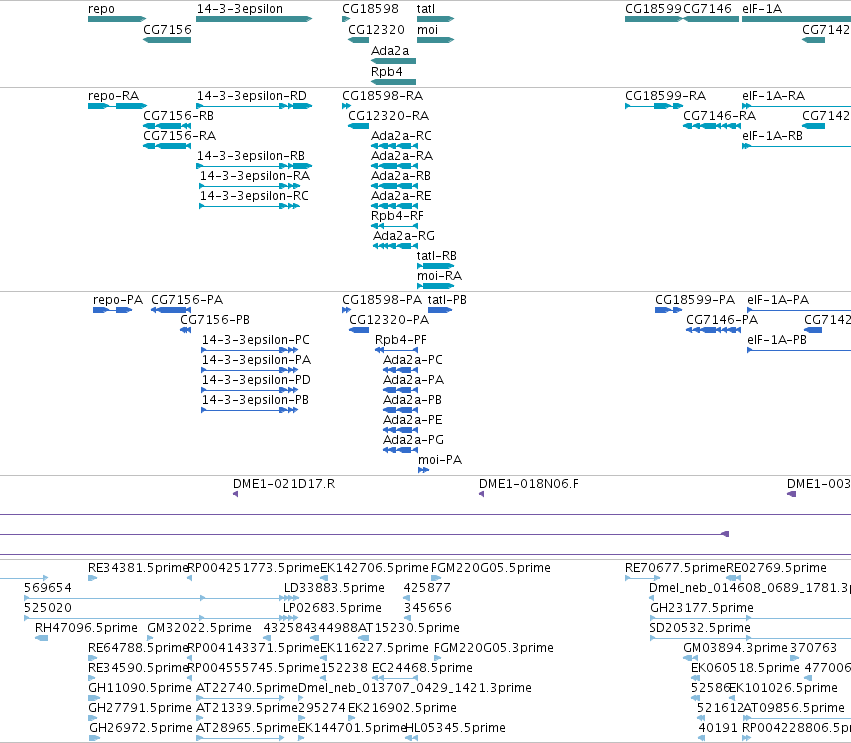Click the CG18599-PA protein feature
Viewport: 851px width, 743px height.
(668, 310)
